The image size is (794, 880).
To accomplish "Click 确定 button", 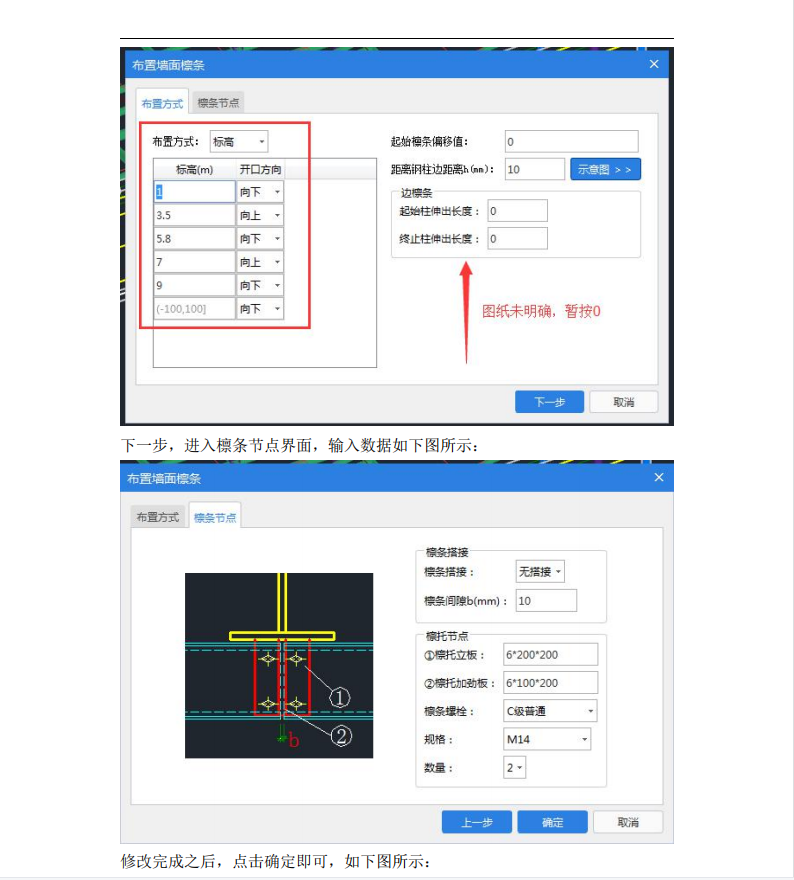I will pos(552,822).
